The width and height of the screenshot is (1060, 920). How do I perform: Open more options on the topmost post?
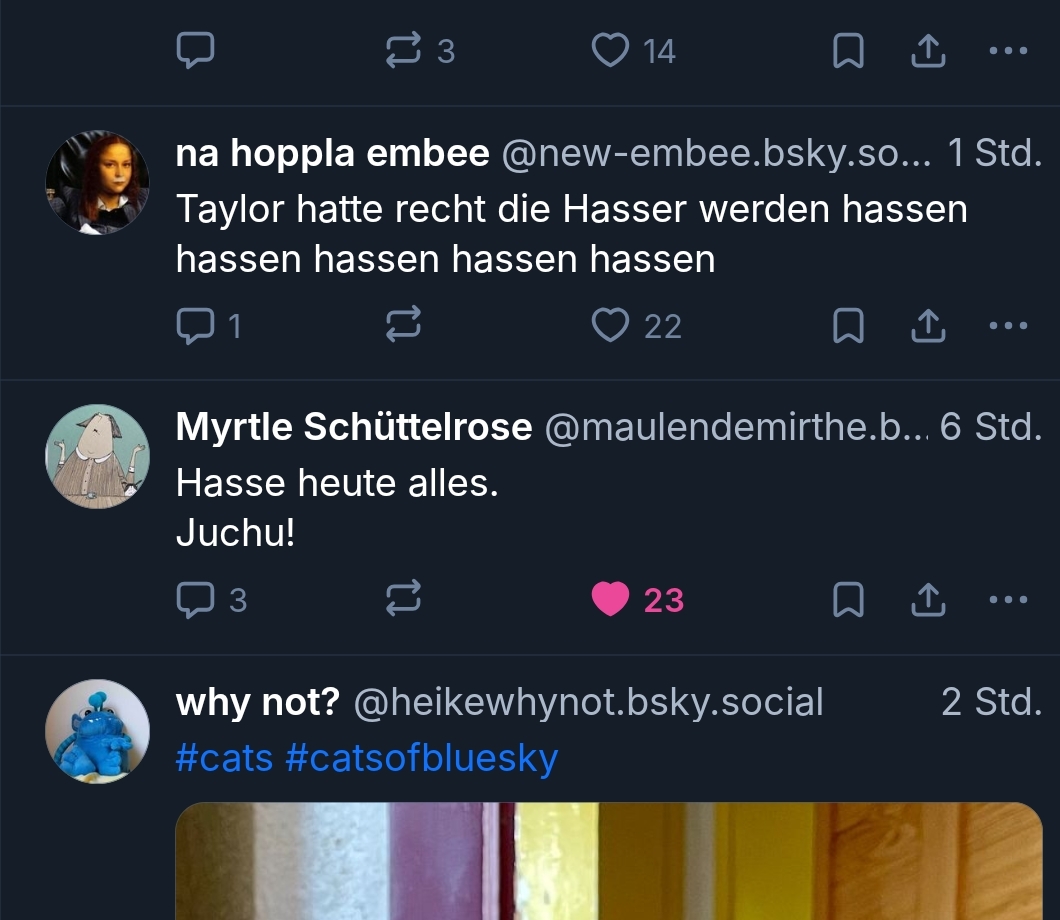(x=1007, y=51)
